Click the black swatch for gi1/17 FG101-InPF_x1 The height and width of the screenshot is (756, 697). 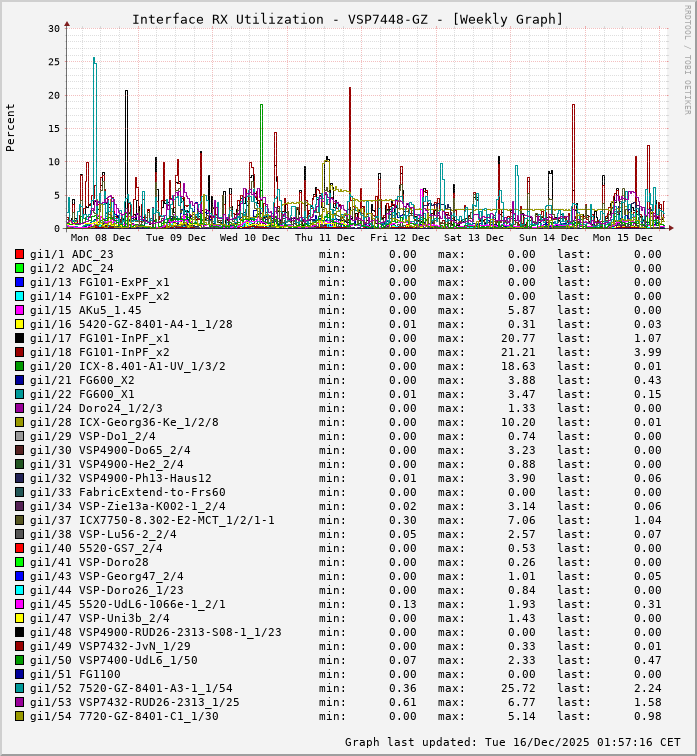pos(19,338)
